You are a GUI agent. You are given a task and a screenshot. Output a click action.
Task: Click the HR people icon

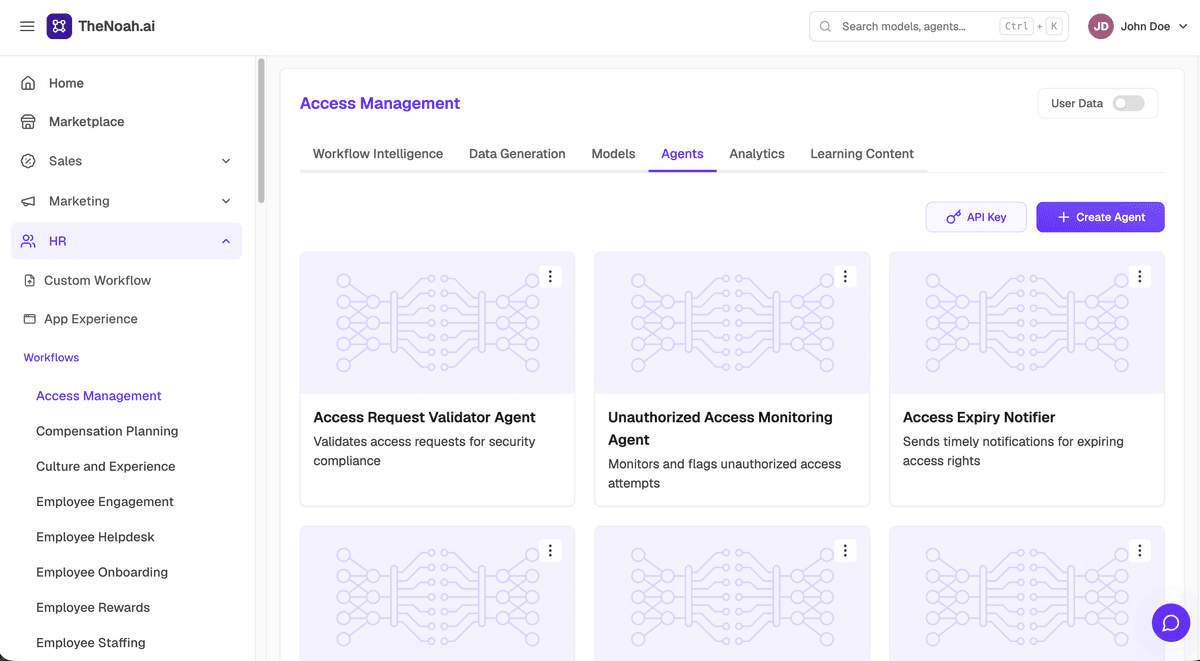coord(29,241)
